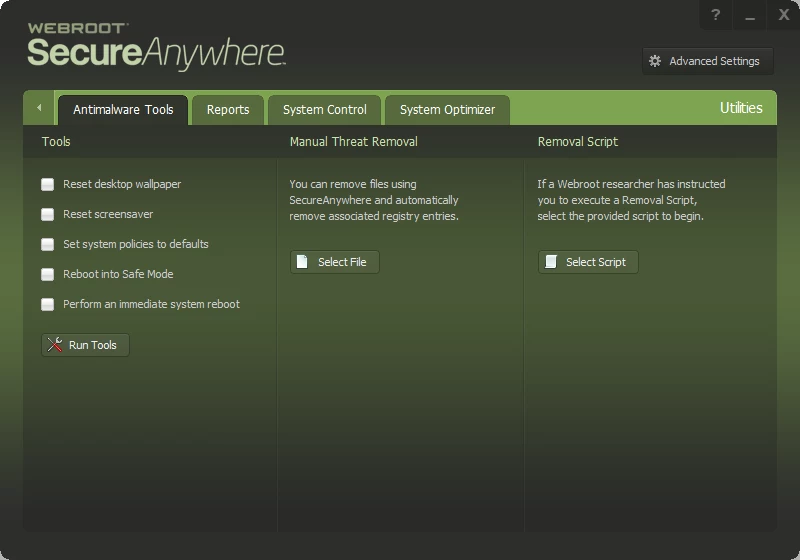The image size is (800, 560).
Task: Select the System Optimizer tab
Action: coord(447,110)
